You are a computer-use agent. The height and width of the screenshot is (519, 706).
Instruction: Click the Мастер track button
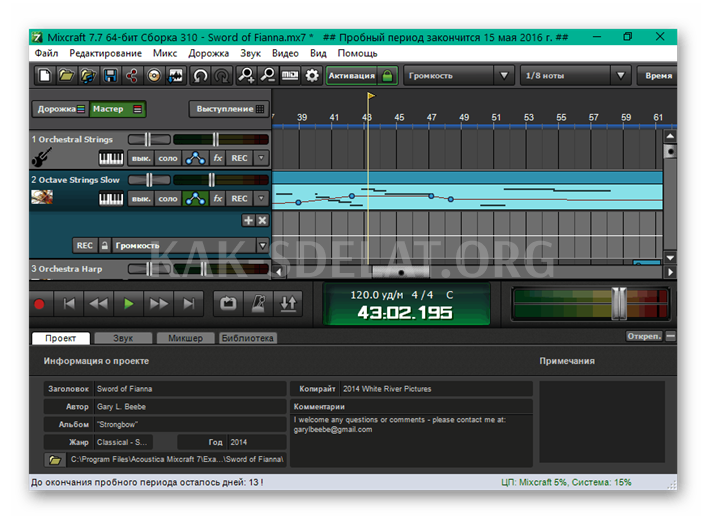(117, 109)
